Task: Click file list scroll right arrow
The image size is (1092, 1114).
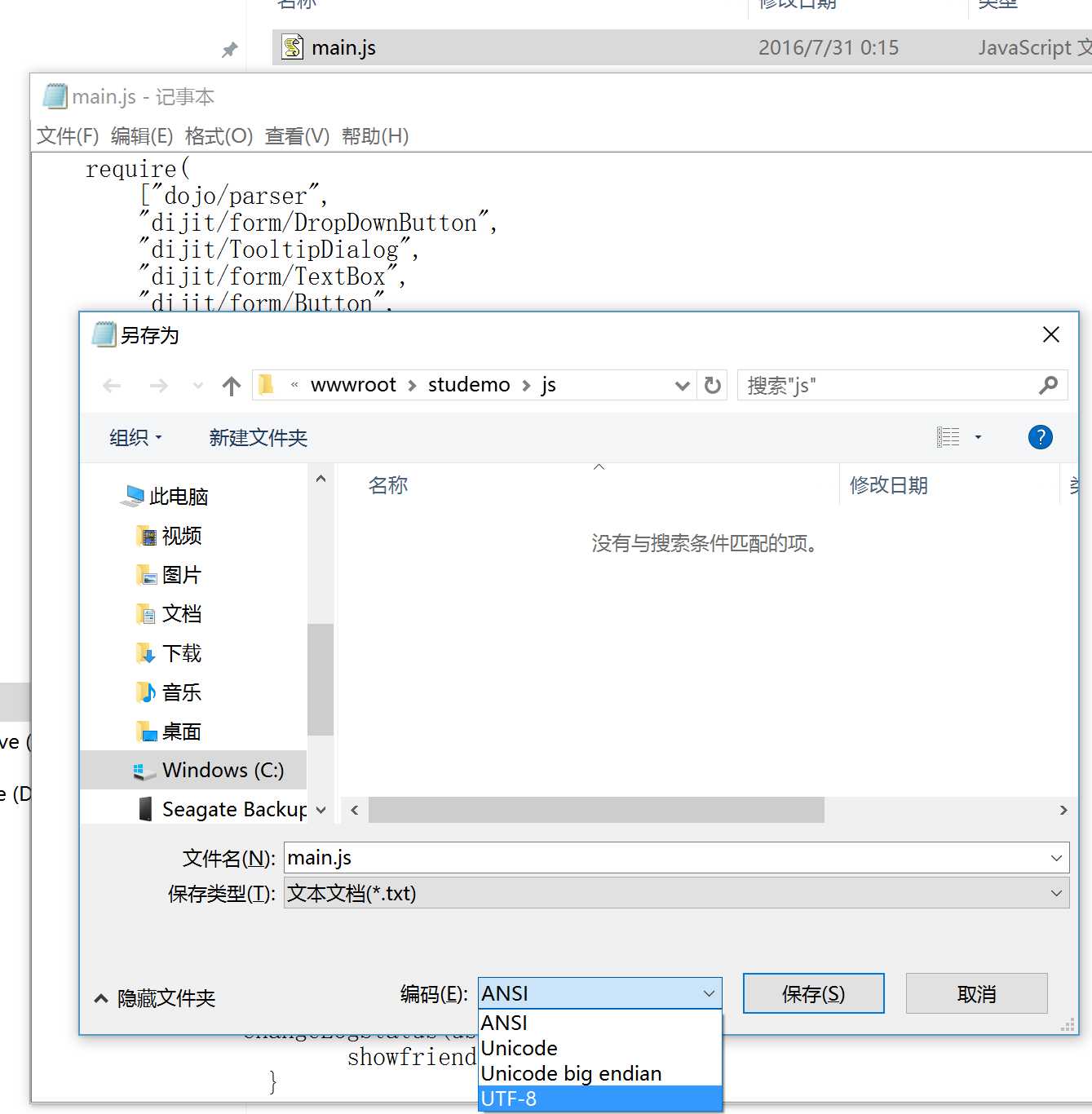Action: tap(1063, 810)
